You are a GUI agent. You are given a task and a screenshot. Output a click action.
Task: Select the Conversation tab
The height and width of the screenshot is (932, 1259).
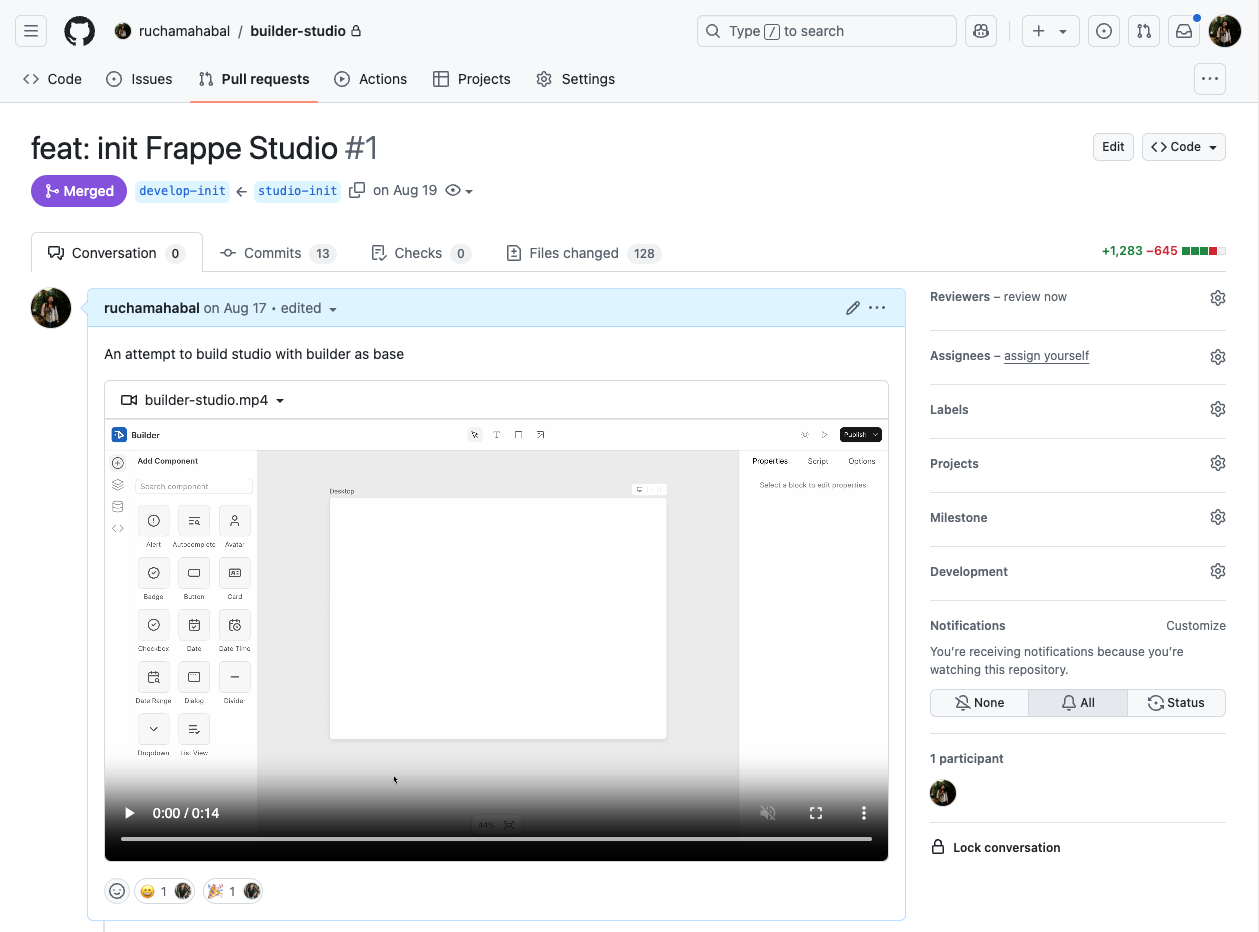tap(116, 253)
